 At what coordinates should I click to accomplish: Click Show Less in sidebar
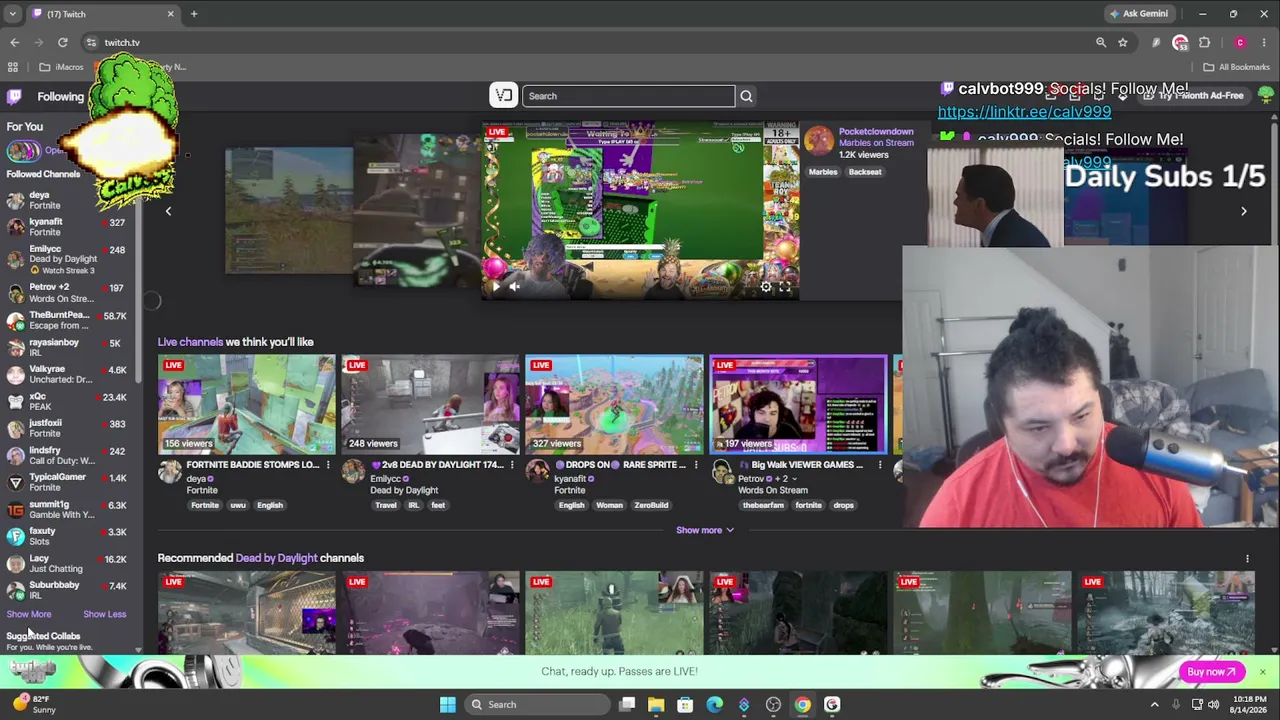pos(104,614)
